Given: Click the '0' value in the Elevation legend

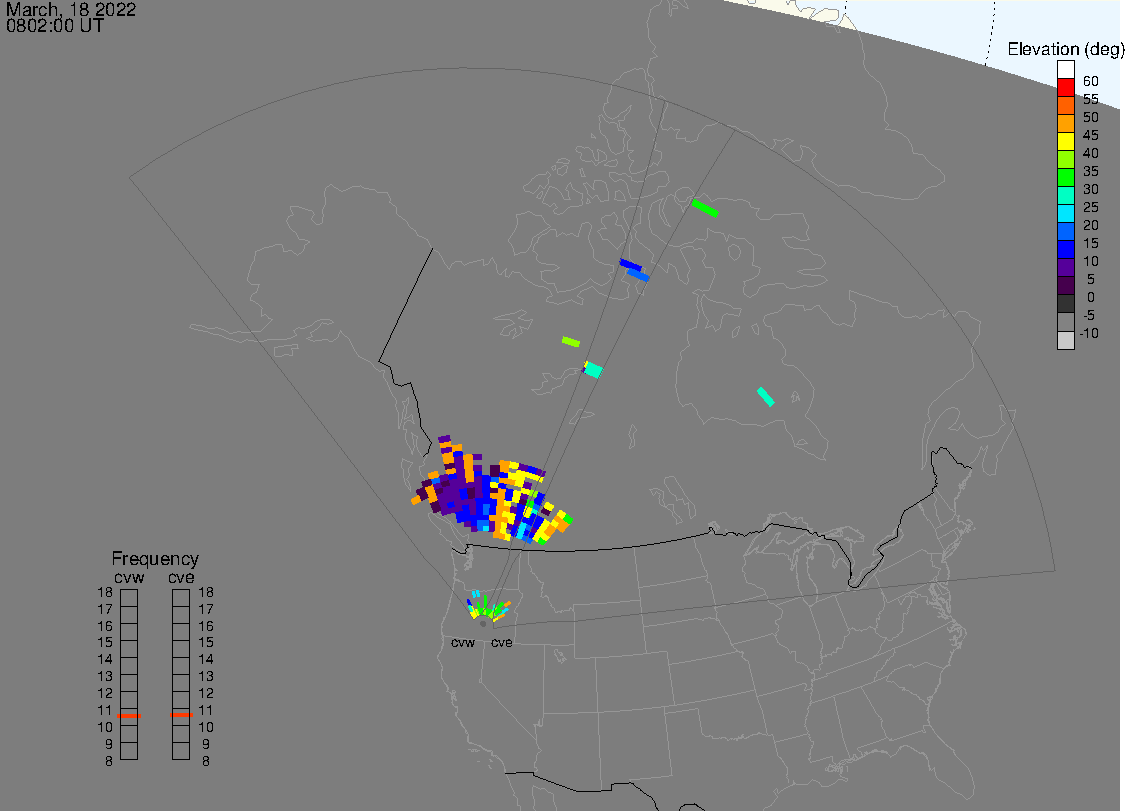Looking at the screenshot, I should (x=1091, y=297).
